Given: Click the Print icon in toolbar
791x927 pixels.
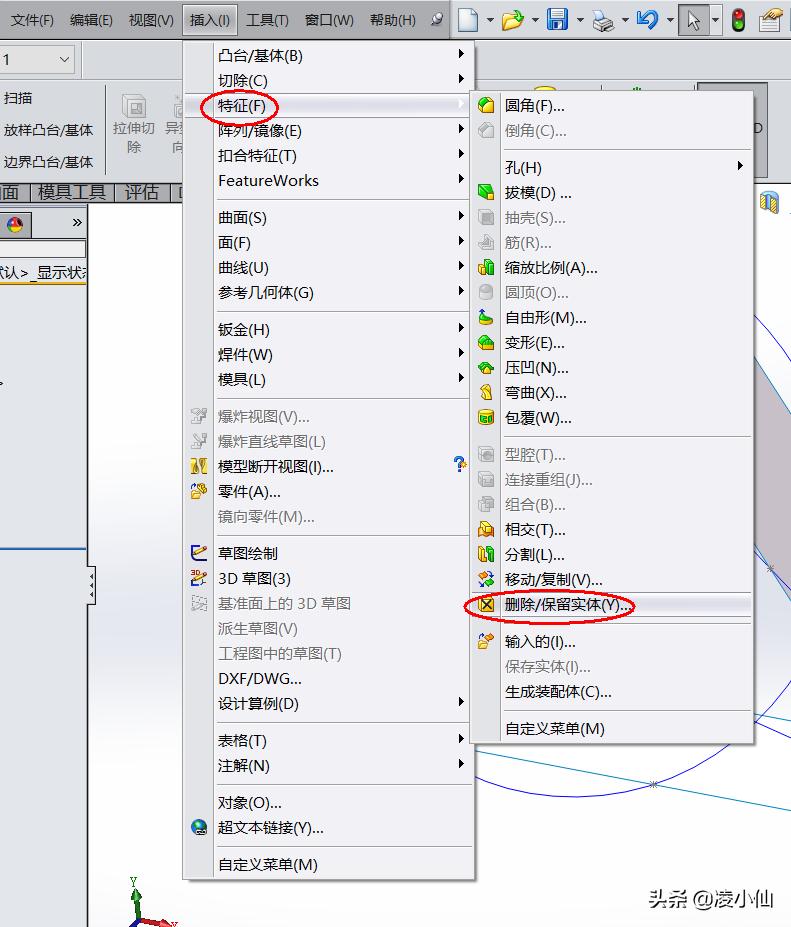Looking at the screenshot, I should tap(603, 21).
